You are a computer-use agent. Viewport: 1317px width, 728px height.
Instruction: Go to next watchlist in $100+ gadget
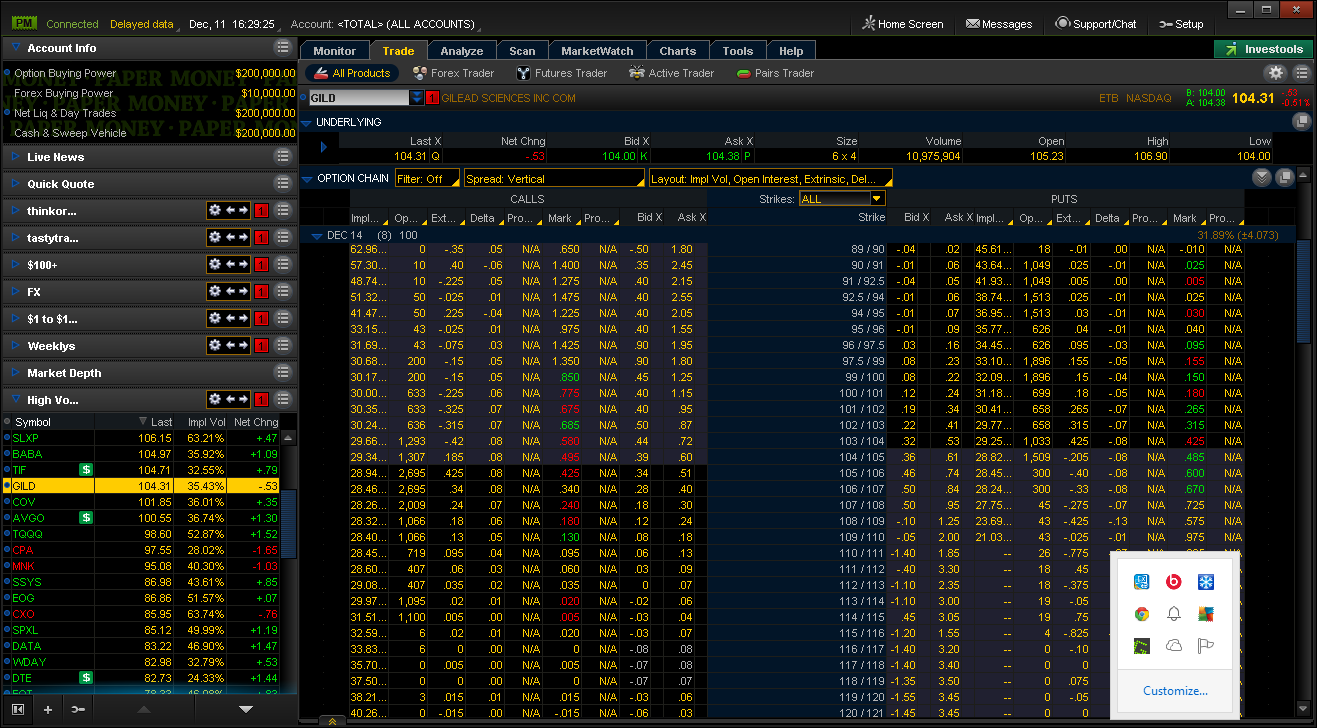243,265
